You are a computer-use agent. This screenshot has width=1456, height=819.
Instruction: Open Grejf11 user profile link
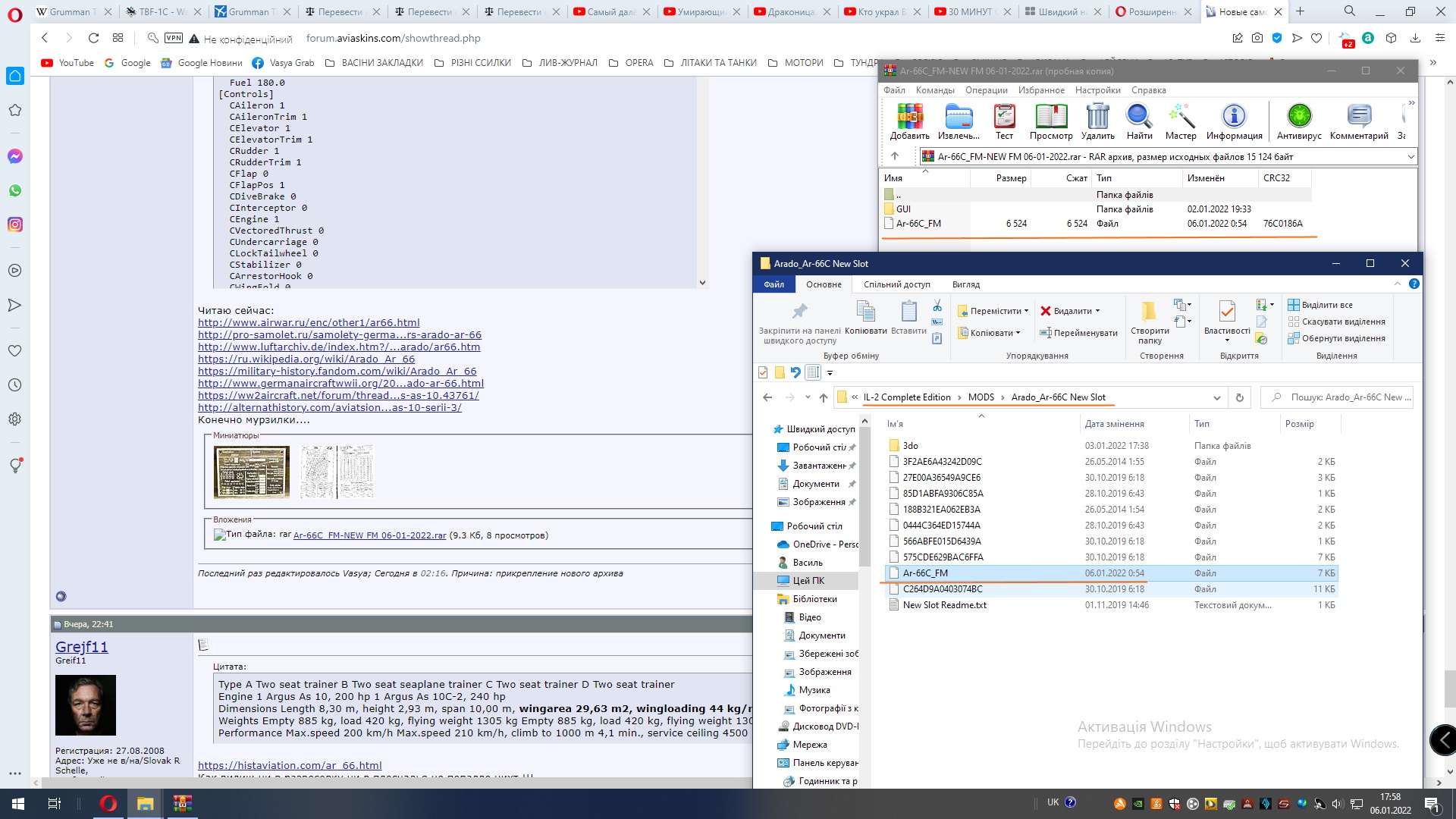click(x=82, y=647)
